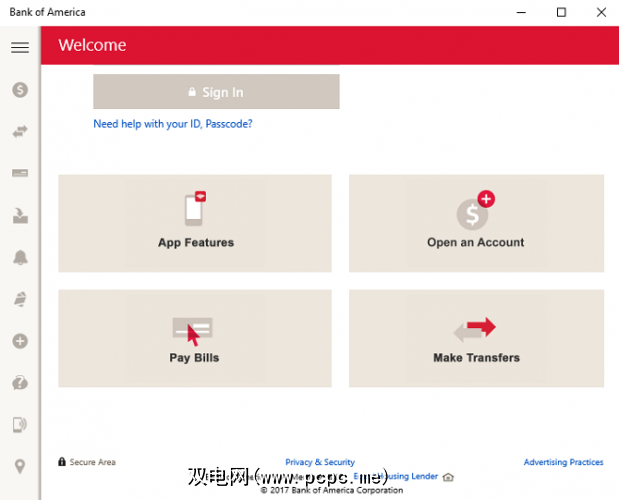Open the Privacy & Security link
Viewport: 619px width, 500px height.
320,462
